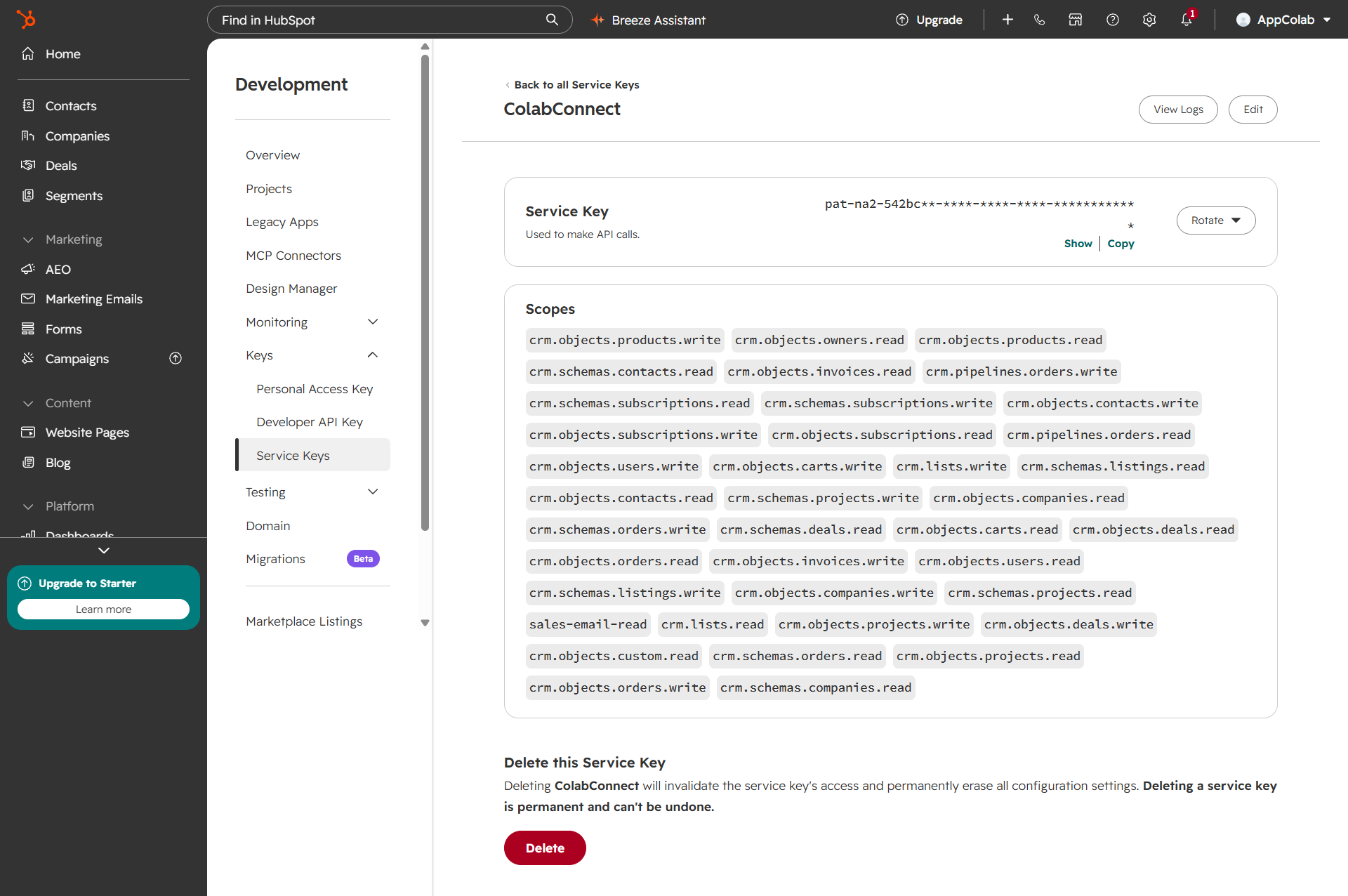Select Developer API Key
The width and height of the screenshot is (1348, 896).
[310, 421]
